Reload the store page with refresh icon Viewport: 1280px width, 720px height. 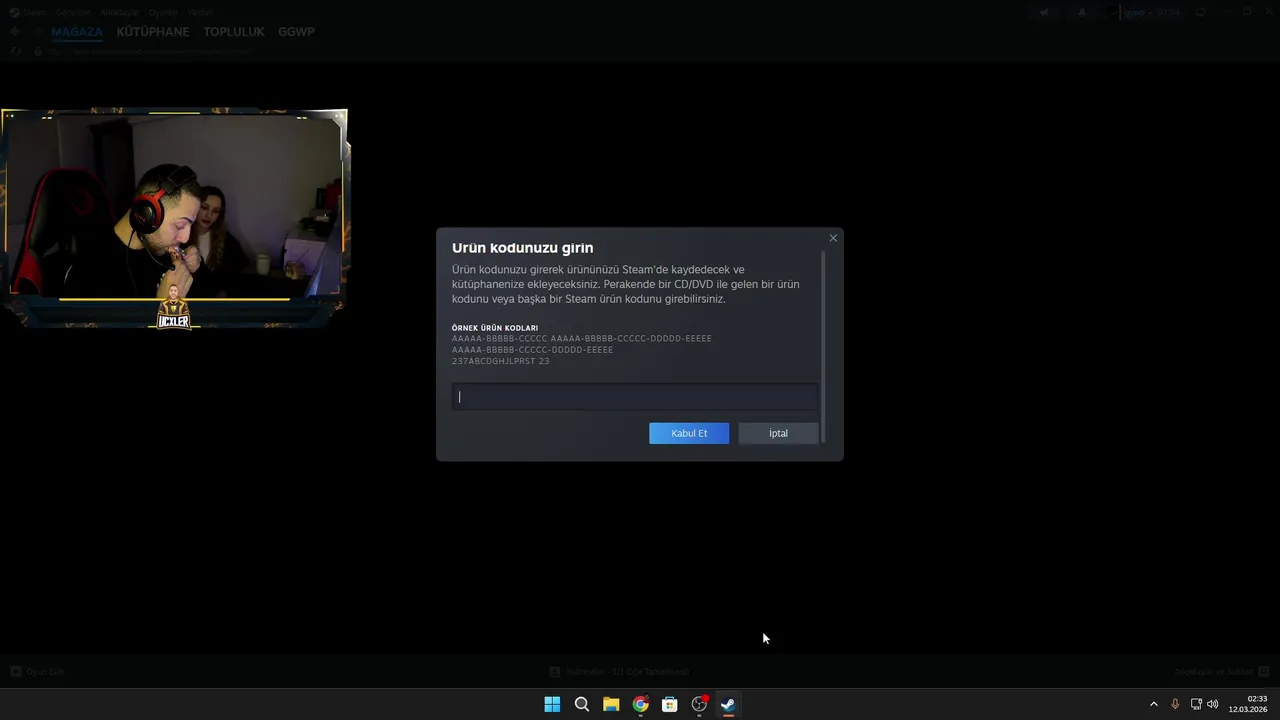[16, 51]
